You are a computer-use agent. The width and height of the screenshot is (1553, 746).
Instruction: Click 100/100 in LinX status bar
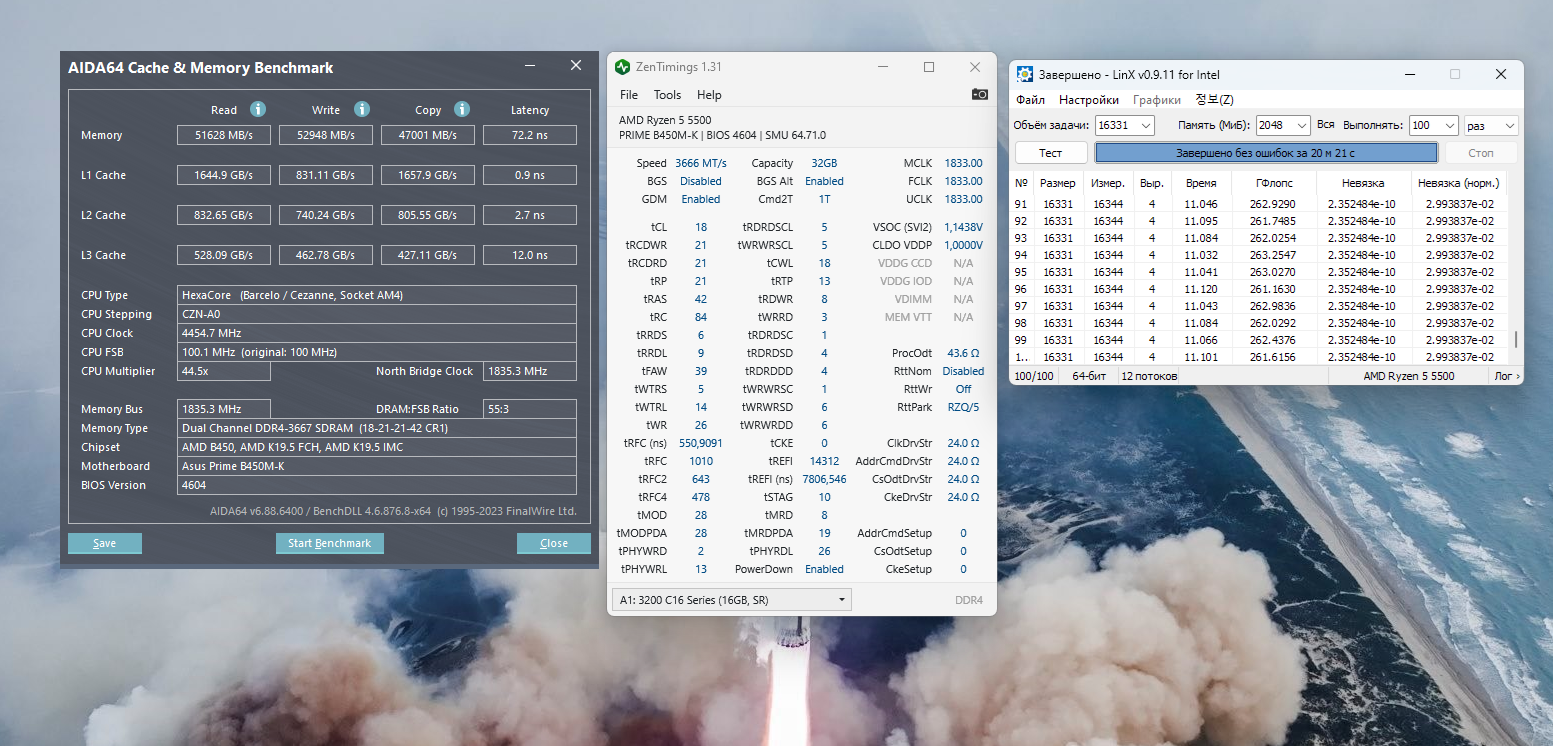[x=1034, y=376]
